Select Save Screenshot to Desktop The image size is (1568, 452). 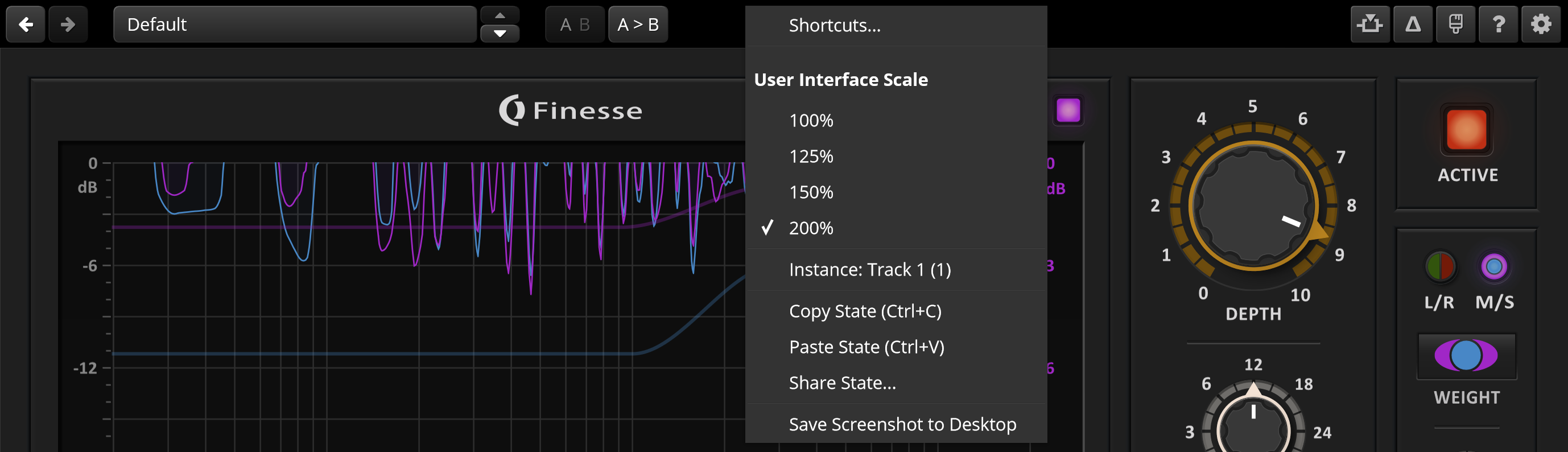point(896,425)
